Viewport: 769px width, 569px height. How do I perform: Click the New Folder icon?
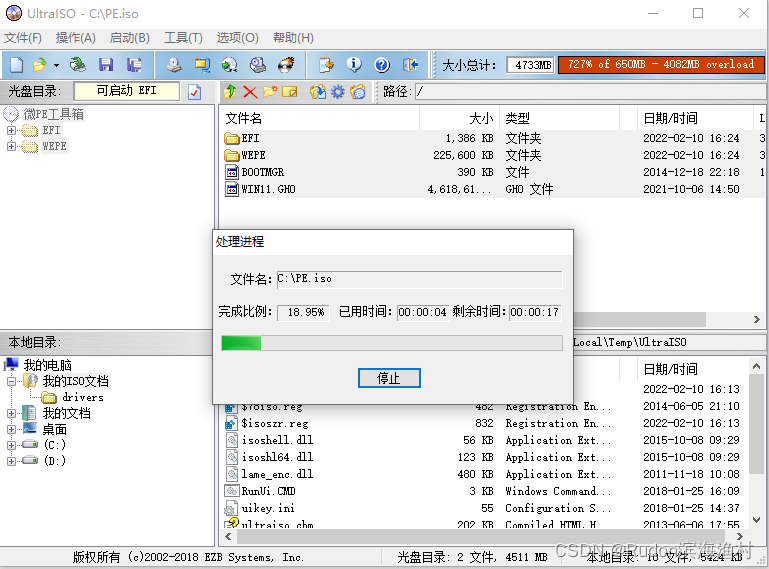[x=270, y=92]
